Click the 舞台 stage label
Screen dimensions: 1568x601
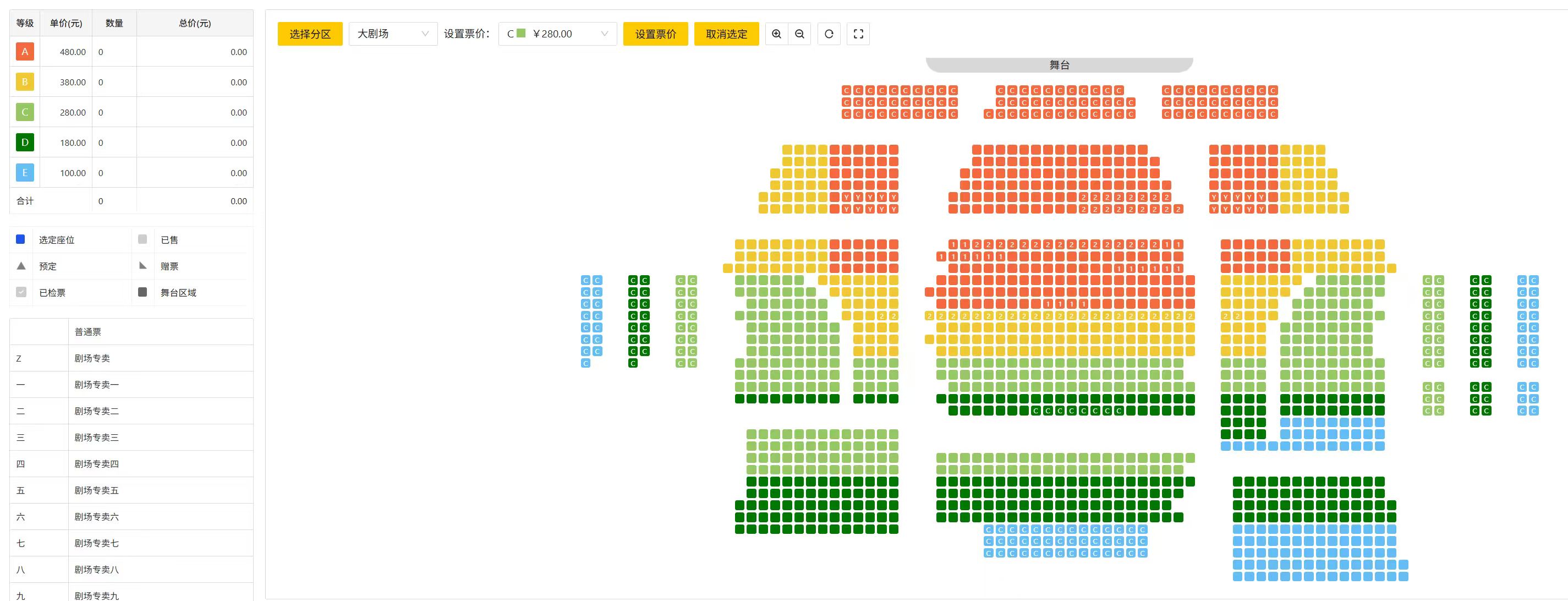pyautogui.click(x=1059, y=65)
